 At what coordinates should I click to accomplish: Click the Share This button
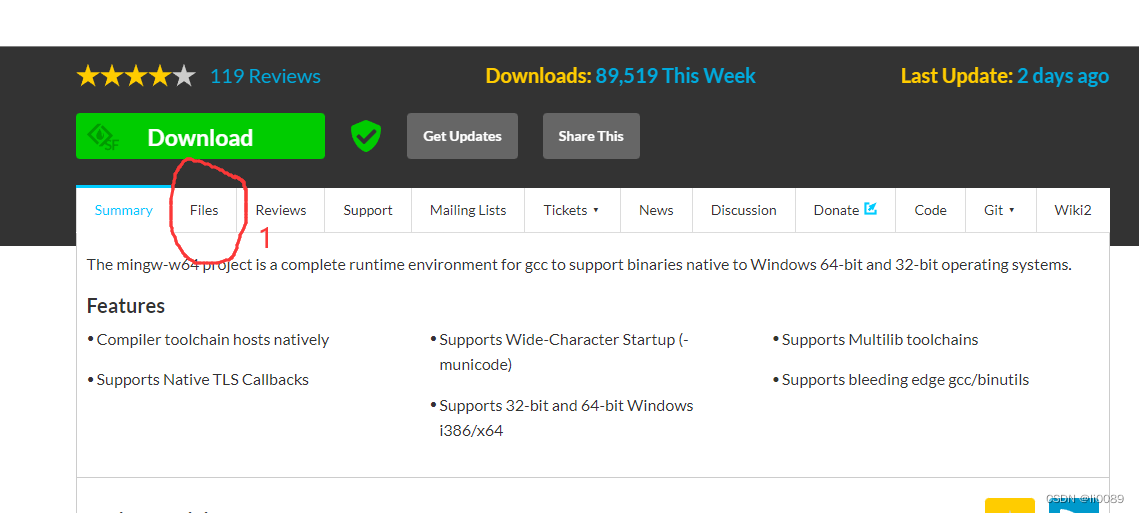591,136
